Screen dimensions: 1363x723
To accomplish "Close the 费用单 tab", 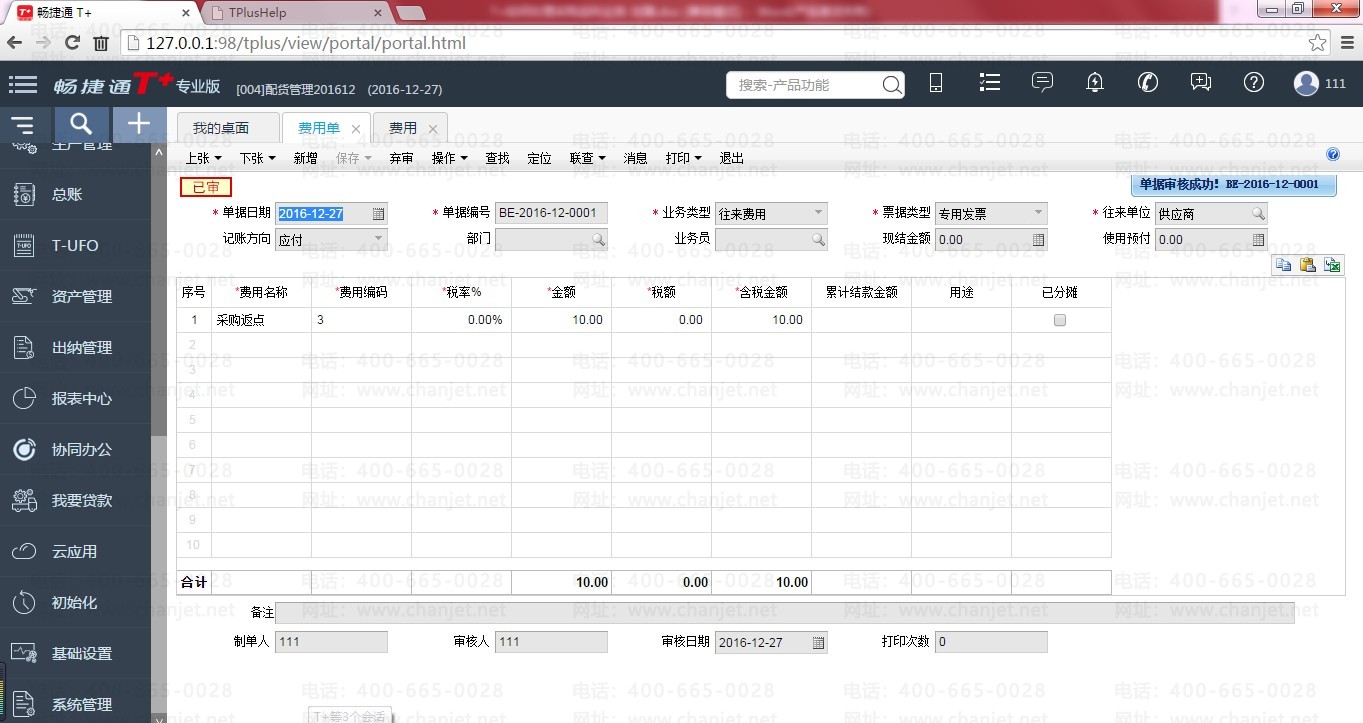I will (x=356, y=130).
